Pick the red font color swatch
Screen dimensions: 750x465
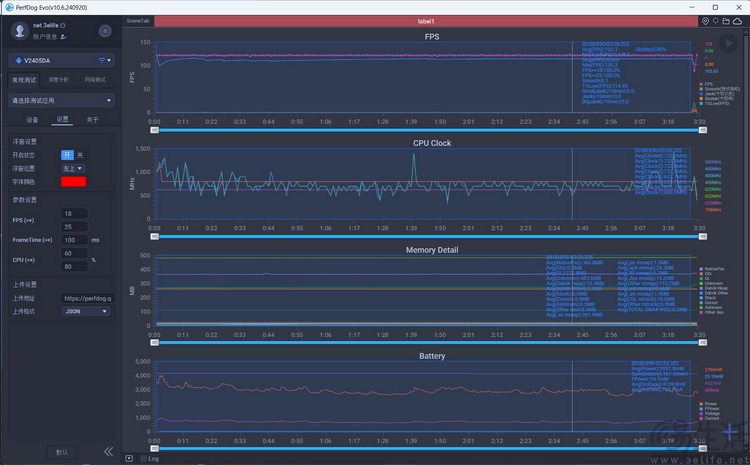[x=74, y=182]
